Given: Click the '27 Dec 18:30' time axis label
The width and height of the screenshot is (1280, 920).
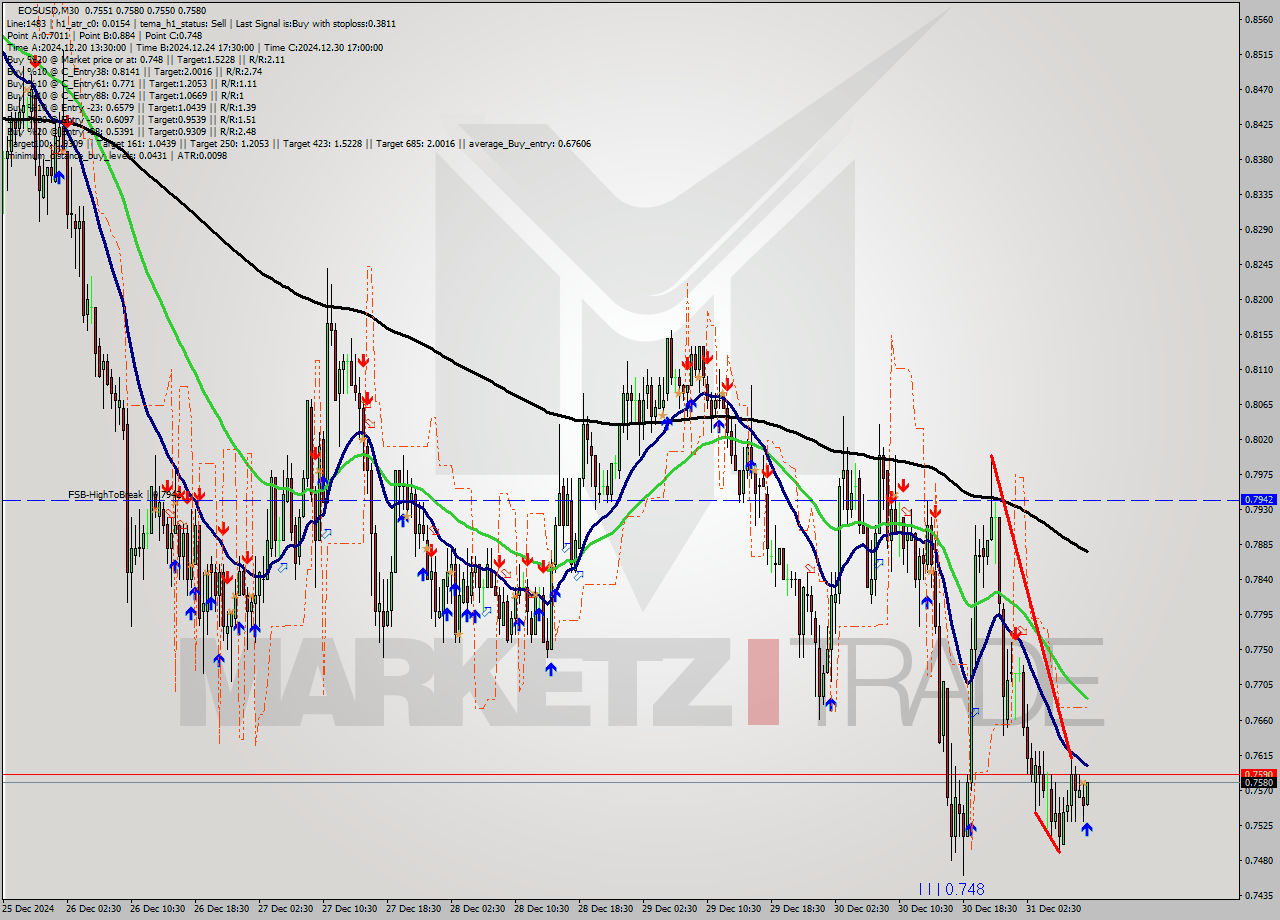Looking at the screenshot, I should [x=413, y=909].
